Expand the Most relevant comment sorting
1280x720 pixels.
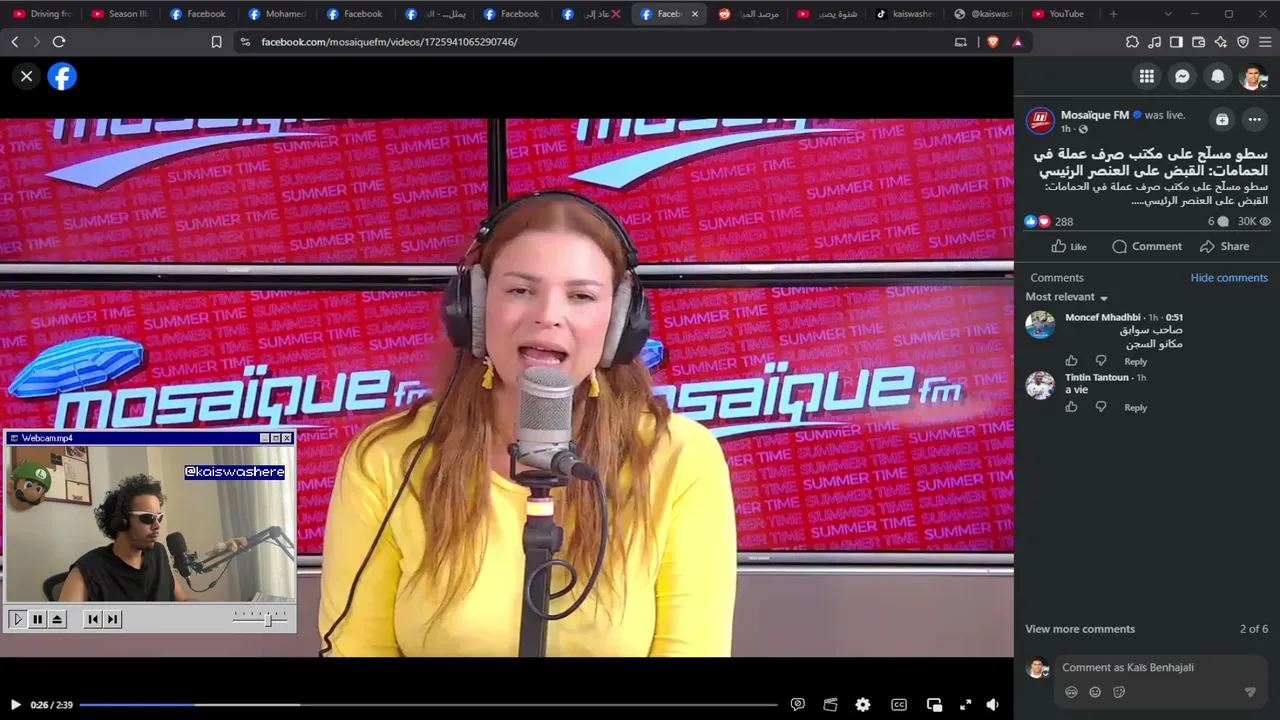[1067, 297]
